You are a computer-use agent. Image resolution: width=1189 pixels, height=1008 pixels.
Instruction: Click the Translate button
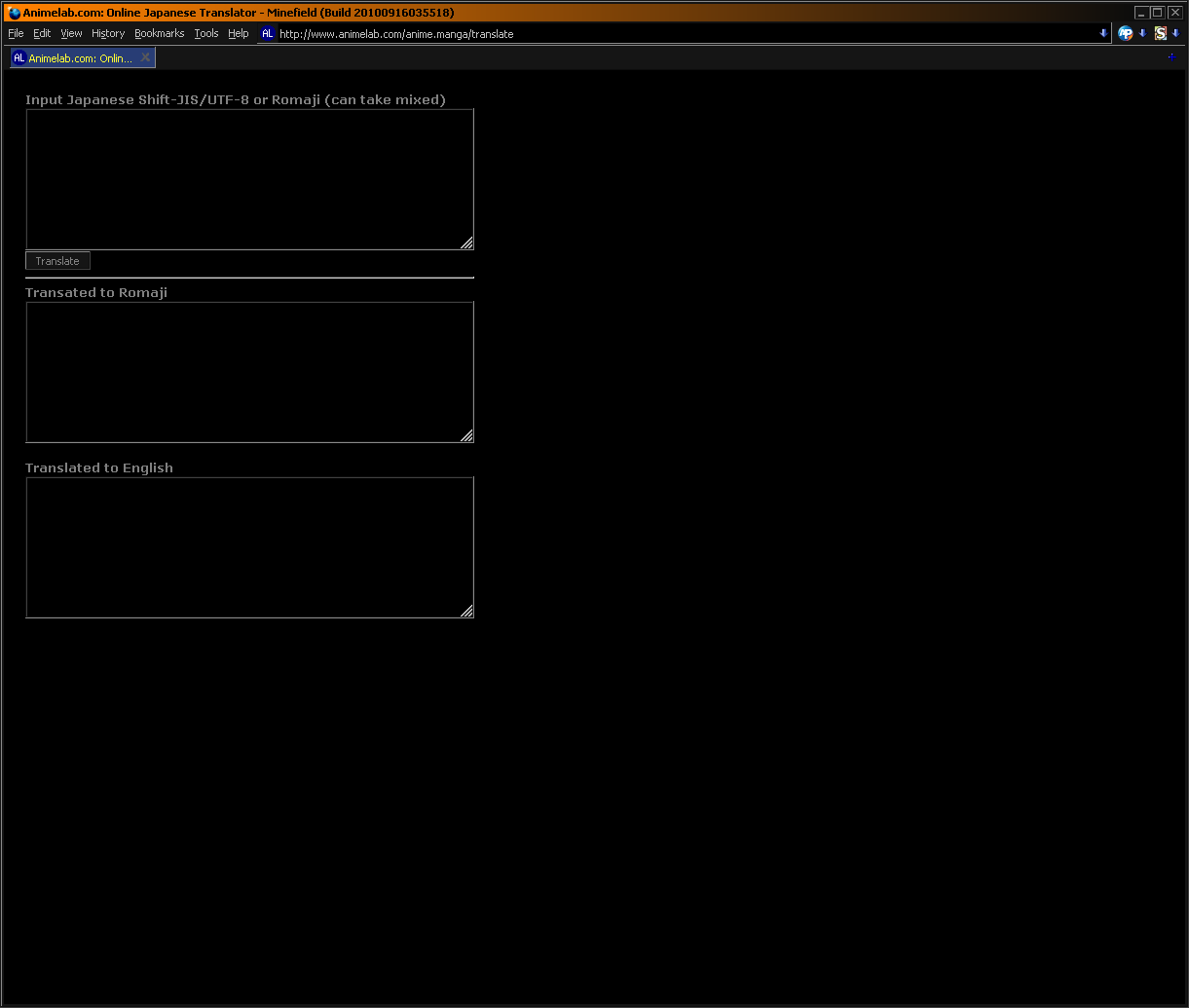pos(57,260)
